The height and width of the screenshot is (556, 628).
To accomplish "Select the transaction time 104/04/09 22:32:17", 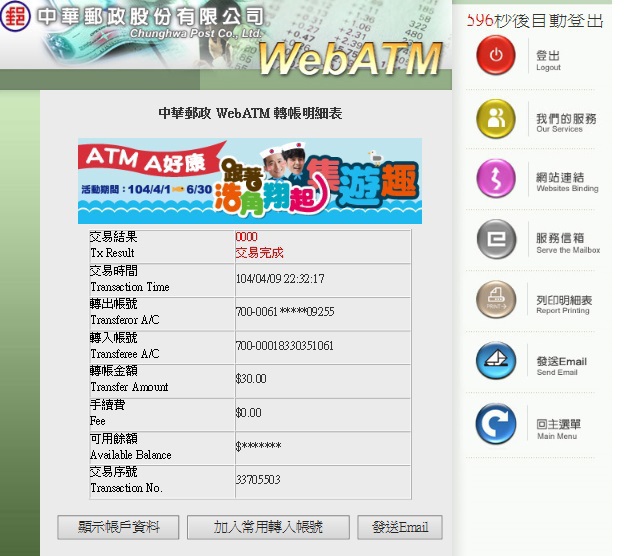I will (x=280, y=278).
